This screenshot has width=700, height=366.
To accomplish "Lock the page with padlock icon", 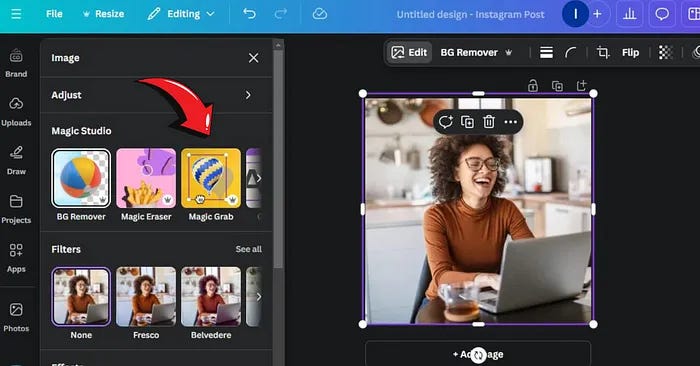I will [533, 86].
